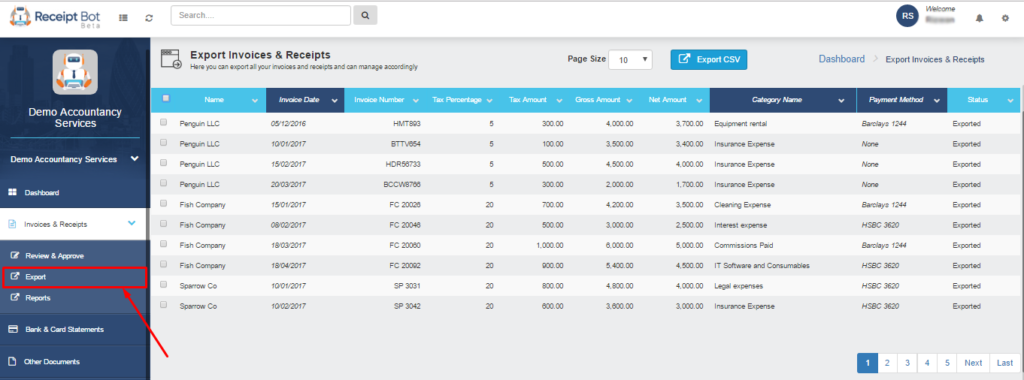Open the Name column filter arrow
Image resolution: width=1024 pixels, height=380 pixels.
(255, 101)
